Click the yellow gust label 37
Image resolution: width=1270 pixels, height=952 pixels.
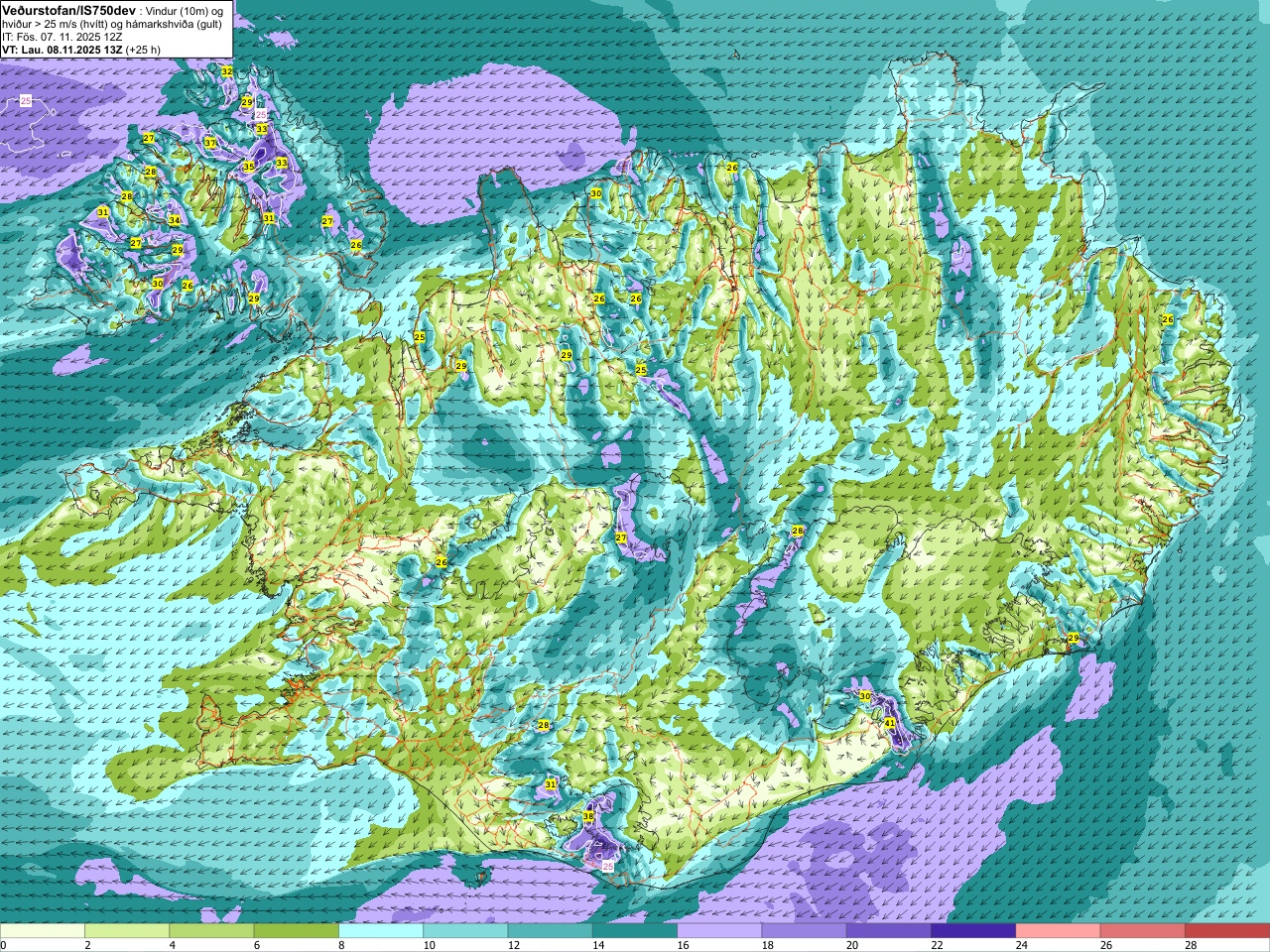(210, 143)
